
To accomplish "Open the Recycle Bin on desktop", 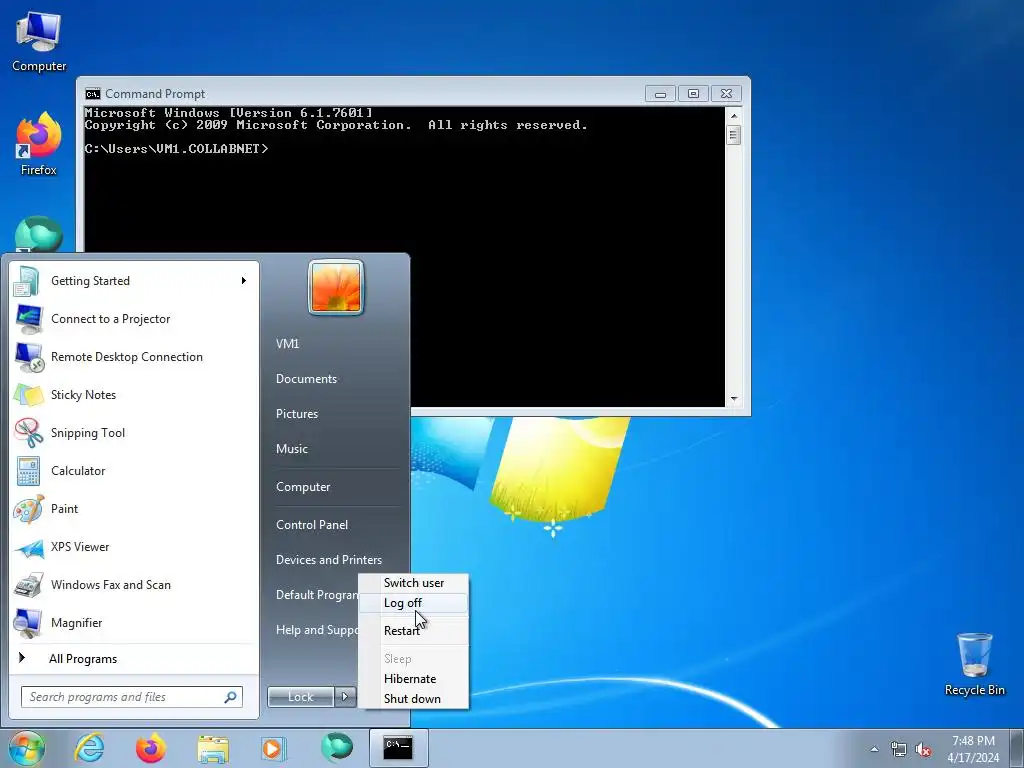I will [x=974, y=664].
